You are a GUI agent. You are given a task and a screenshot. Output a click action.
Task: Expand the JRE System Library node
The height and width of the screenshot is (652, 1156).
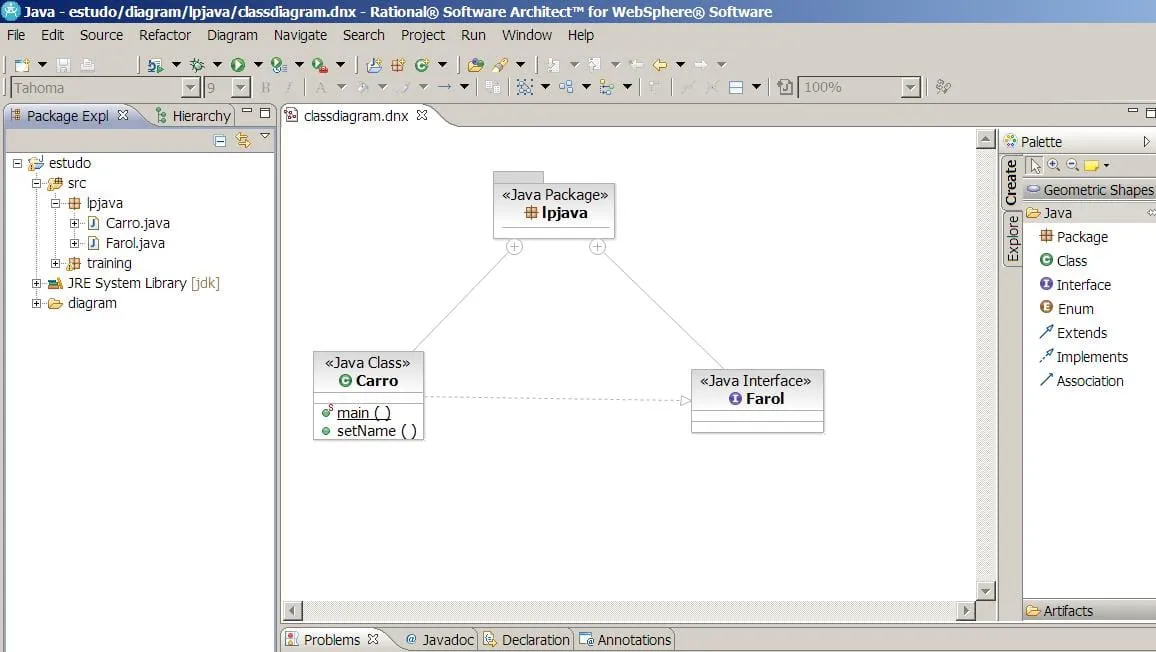[x=37, y=283]
